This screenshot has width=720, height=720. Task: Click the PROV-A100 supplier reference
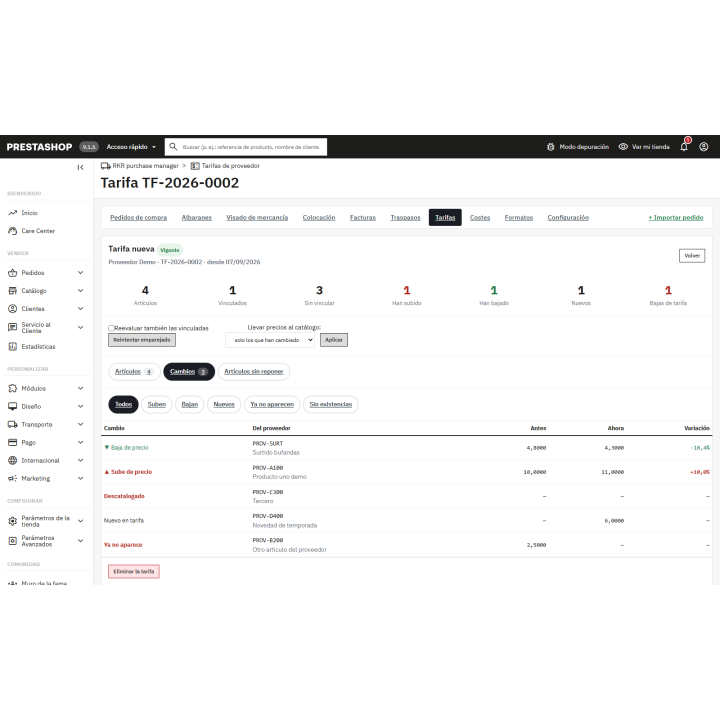[268, 468]
